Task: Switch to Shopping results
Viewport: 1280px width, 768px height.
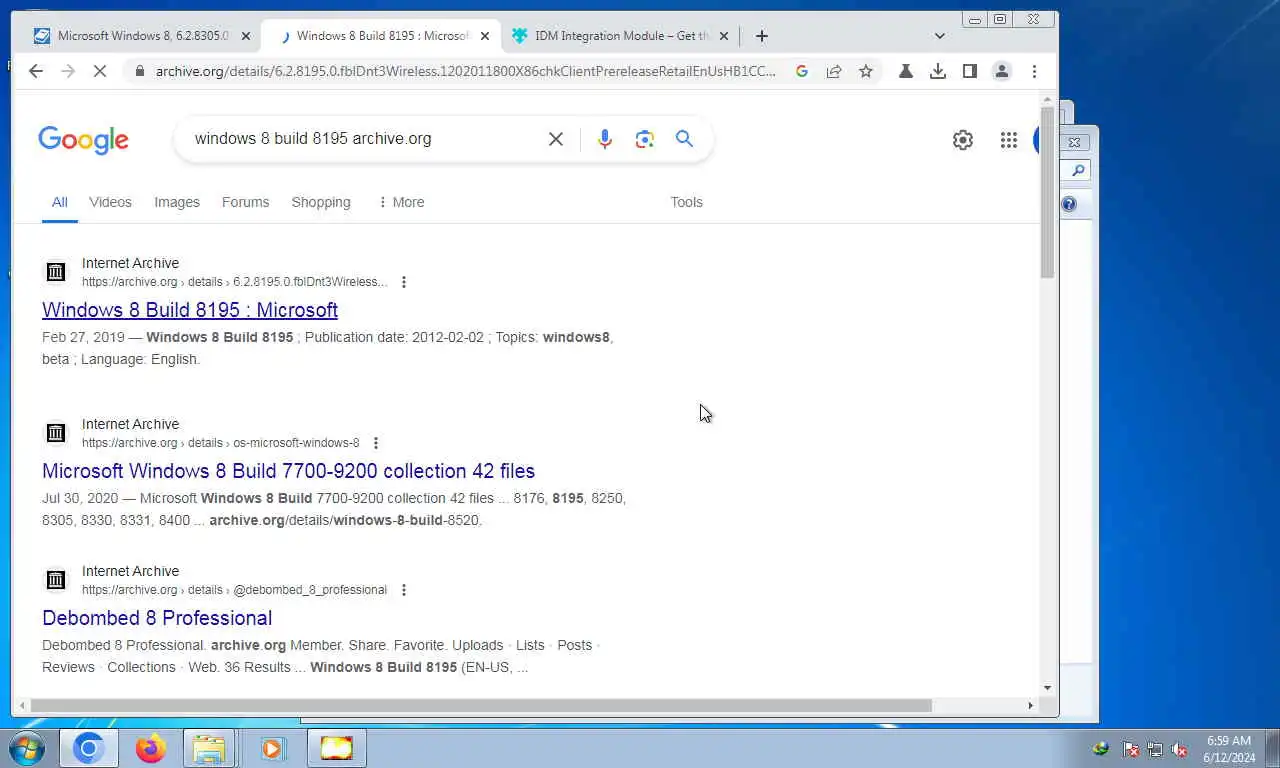Action: click(321, 202)
